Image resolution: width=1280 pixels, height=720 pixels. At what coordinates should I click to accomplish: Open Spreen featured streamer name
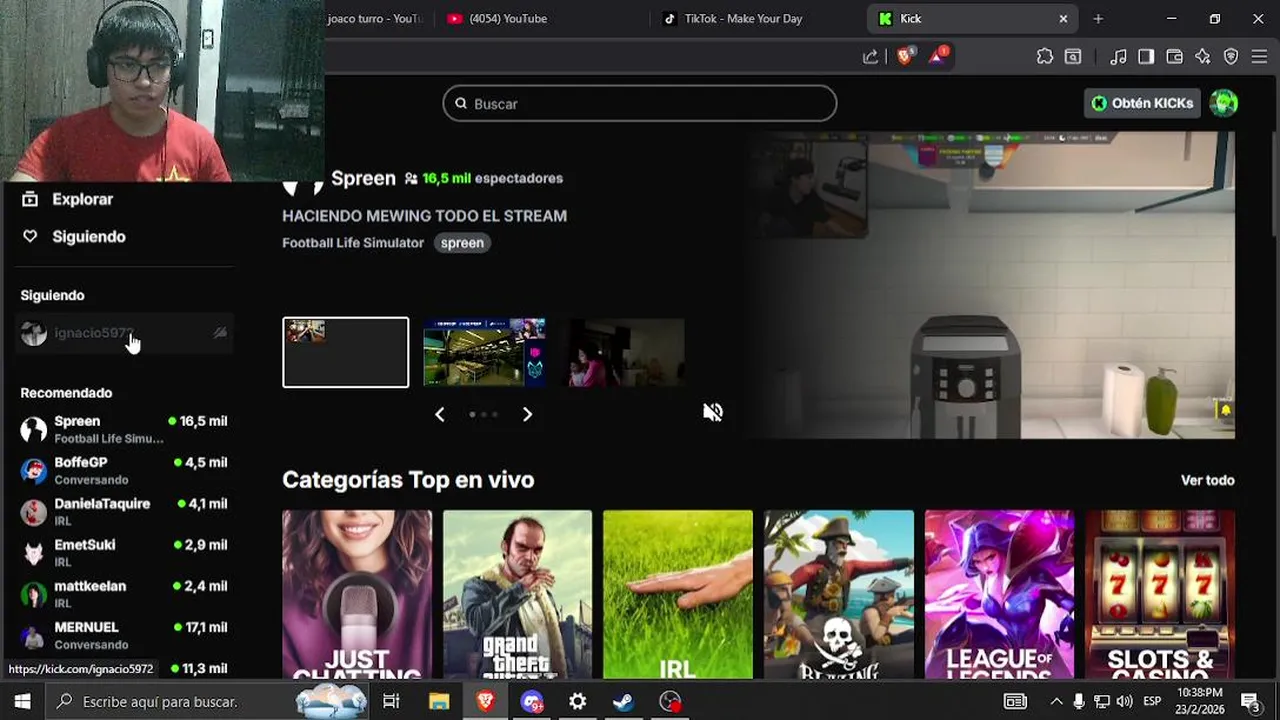coord(363,178)
